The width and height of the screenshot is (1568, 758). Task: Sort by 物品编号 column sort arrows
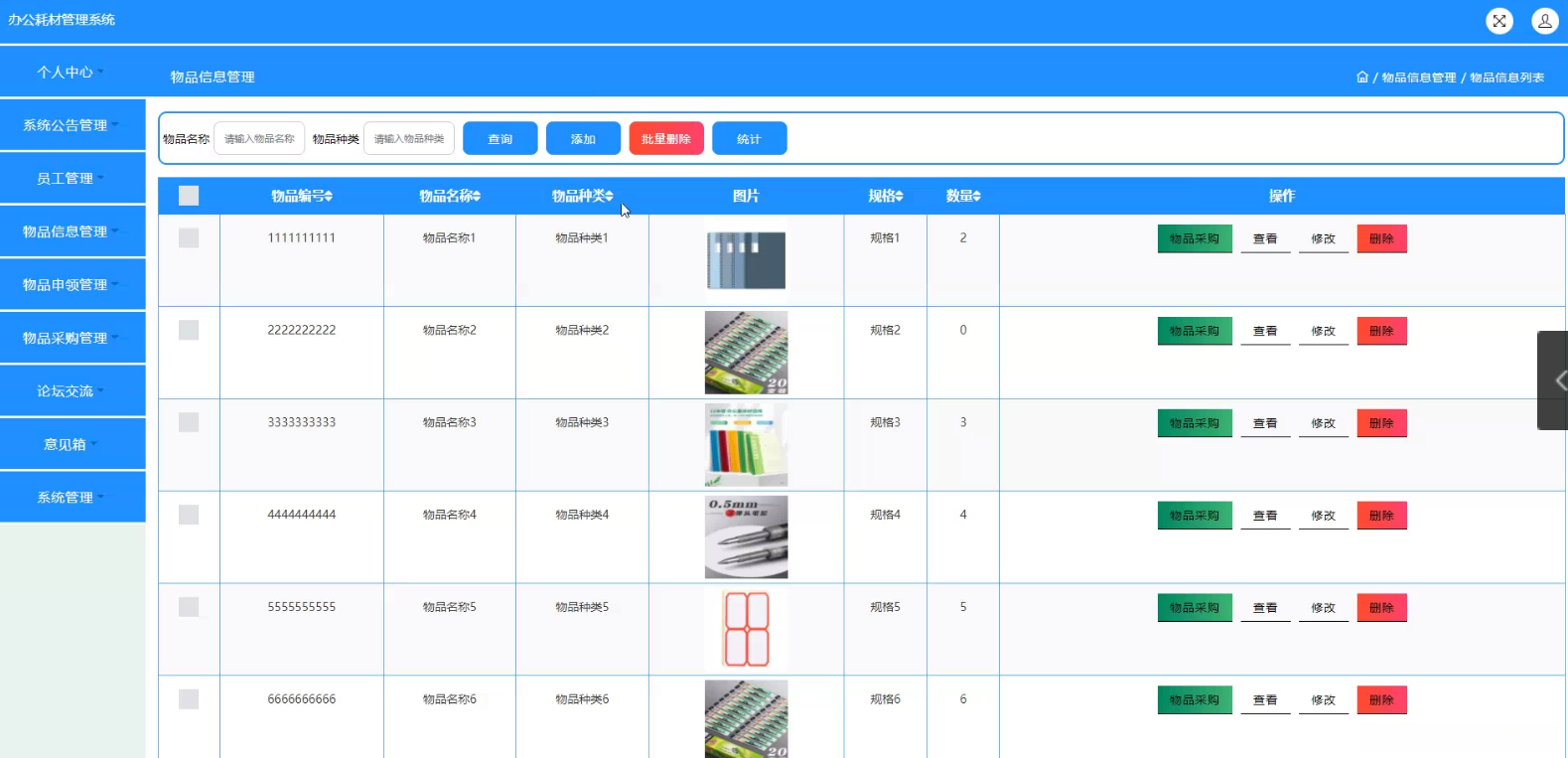[329, 197]
